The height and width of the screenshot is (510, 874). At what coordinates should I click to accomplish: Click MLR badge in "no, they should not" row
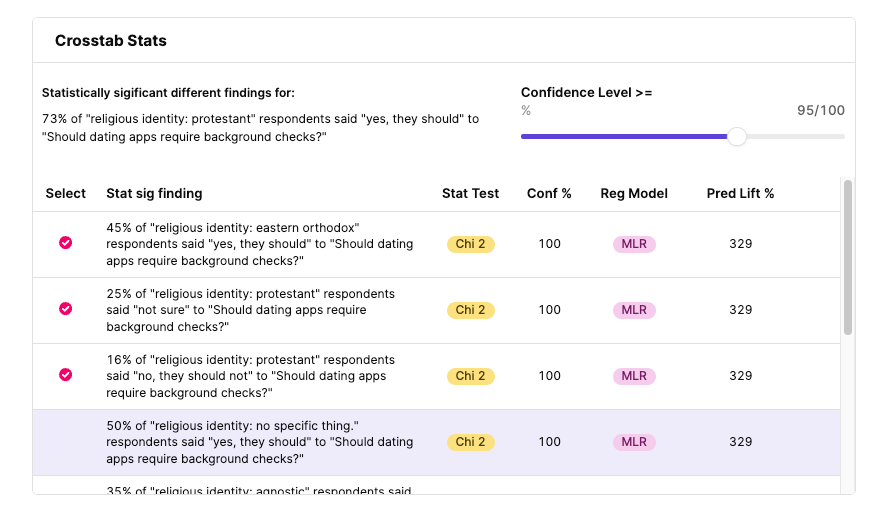634,376
